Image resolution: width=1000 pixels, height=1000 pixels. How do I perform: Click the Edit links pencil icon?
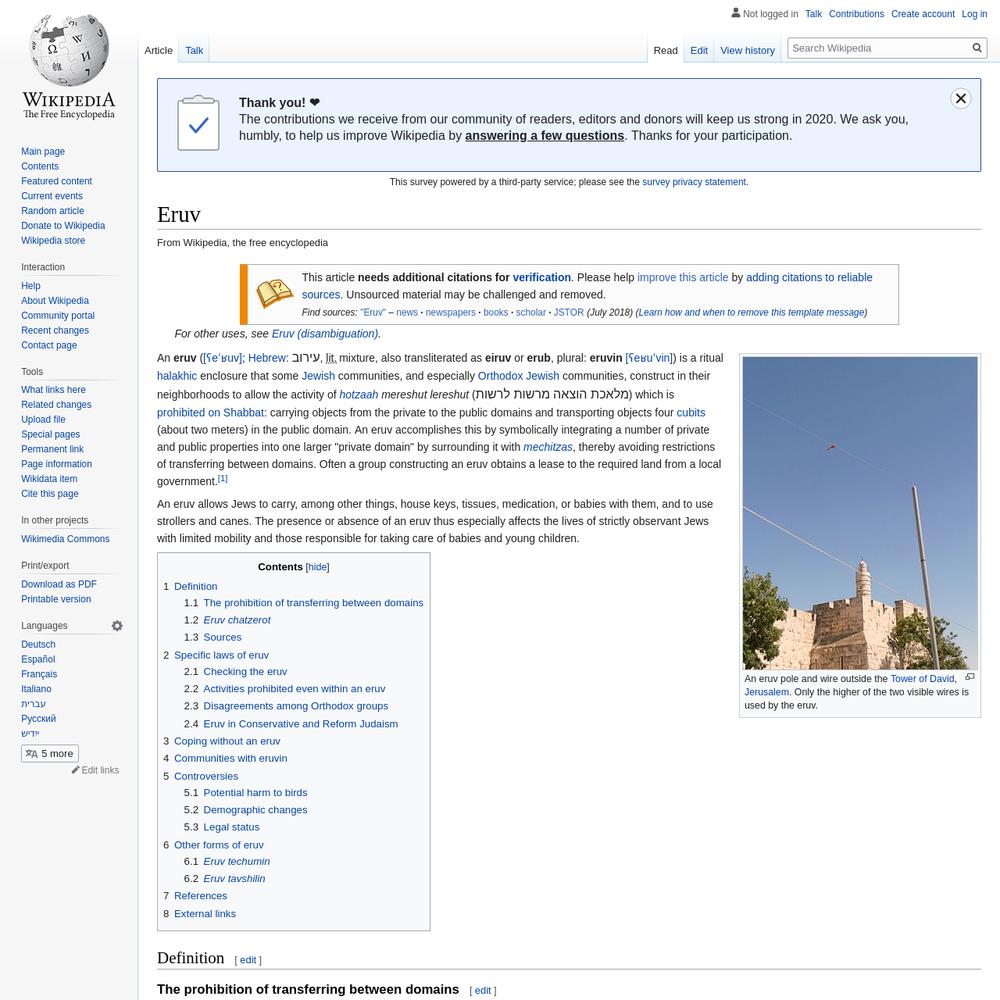coord(75,770)
